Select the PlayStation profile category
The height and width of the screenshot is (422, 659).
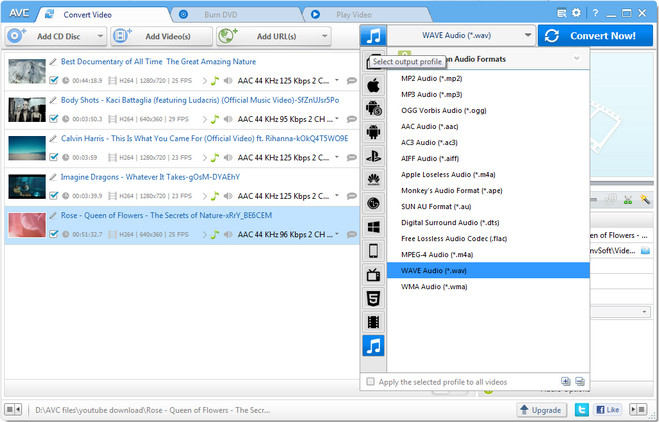click(373, 156)
